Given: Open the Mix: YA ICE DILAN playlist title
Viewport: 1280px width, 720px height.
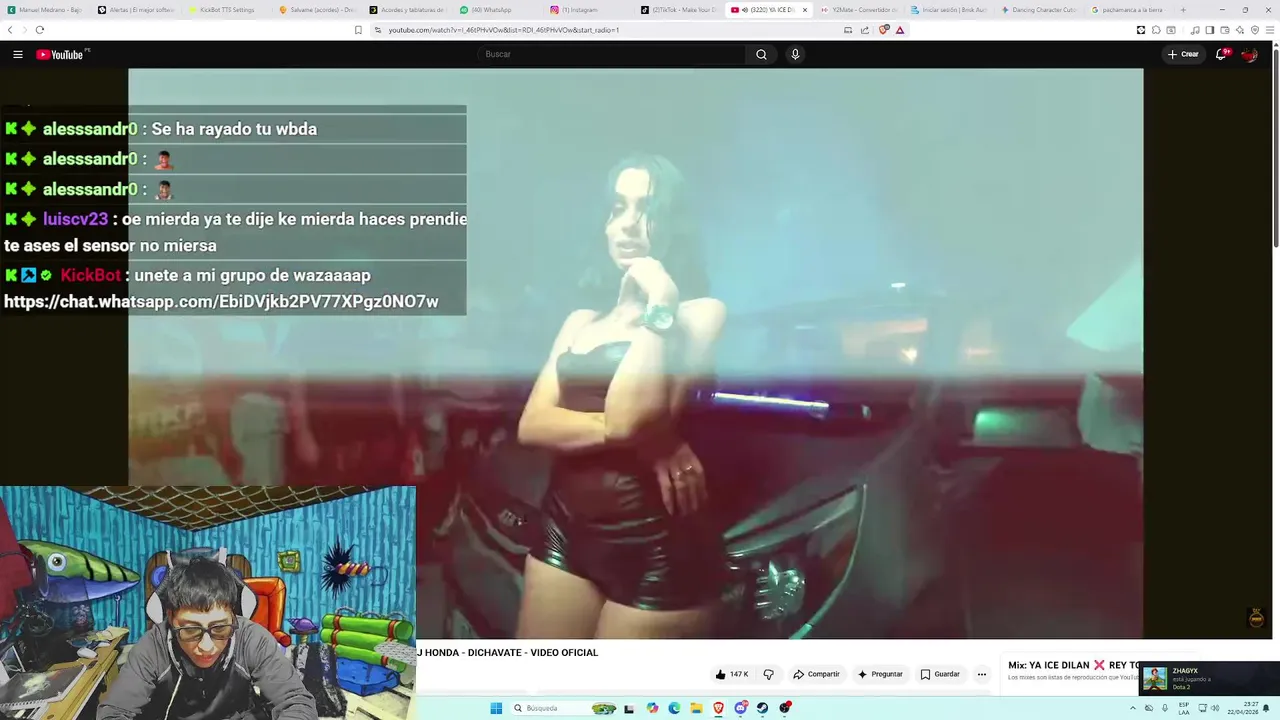Looking at the screenshot, I should [x=1074, y=665].
